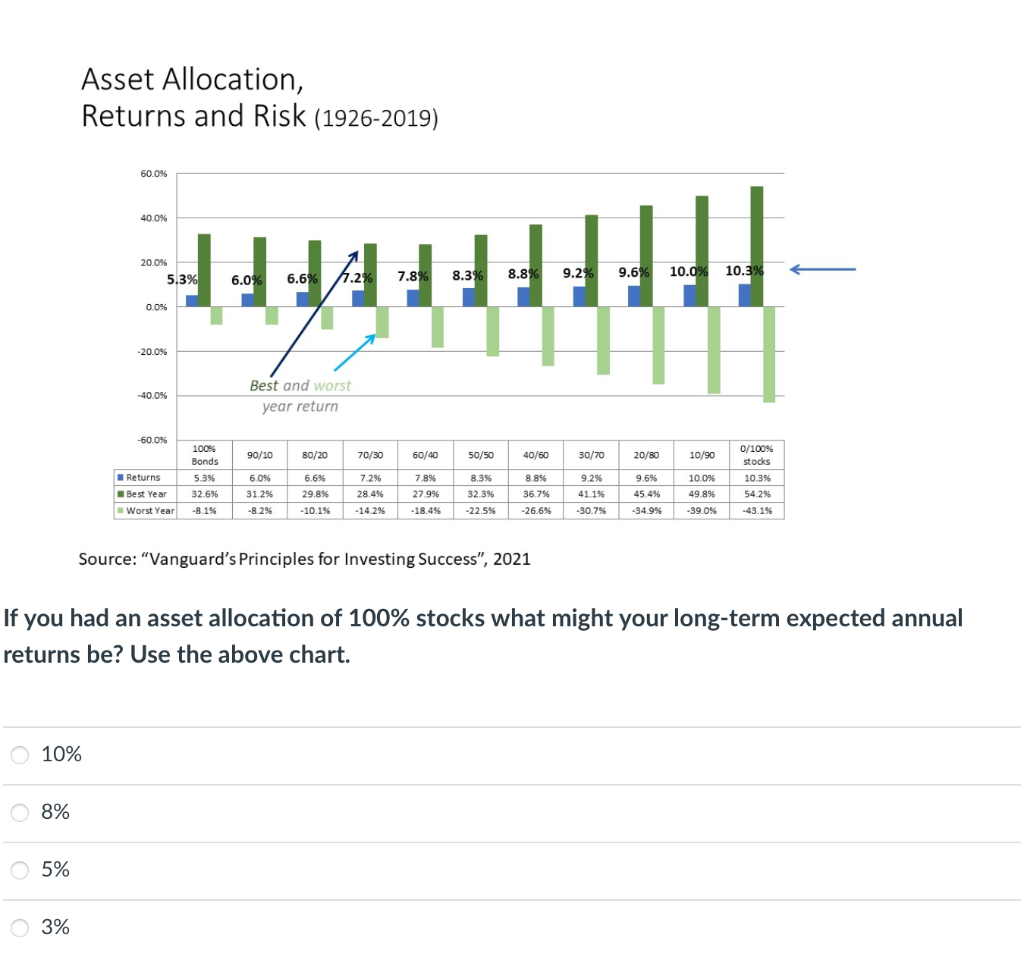Click the Worst Year row label
1024x966 pixels.
coord(147,510)
